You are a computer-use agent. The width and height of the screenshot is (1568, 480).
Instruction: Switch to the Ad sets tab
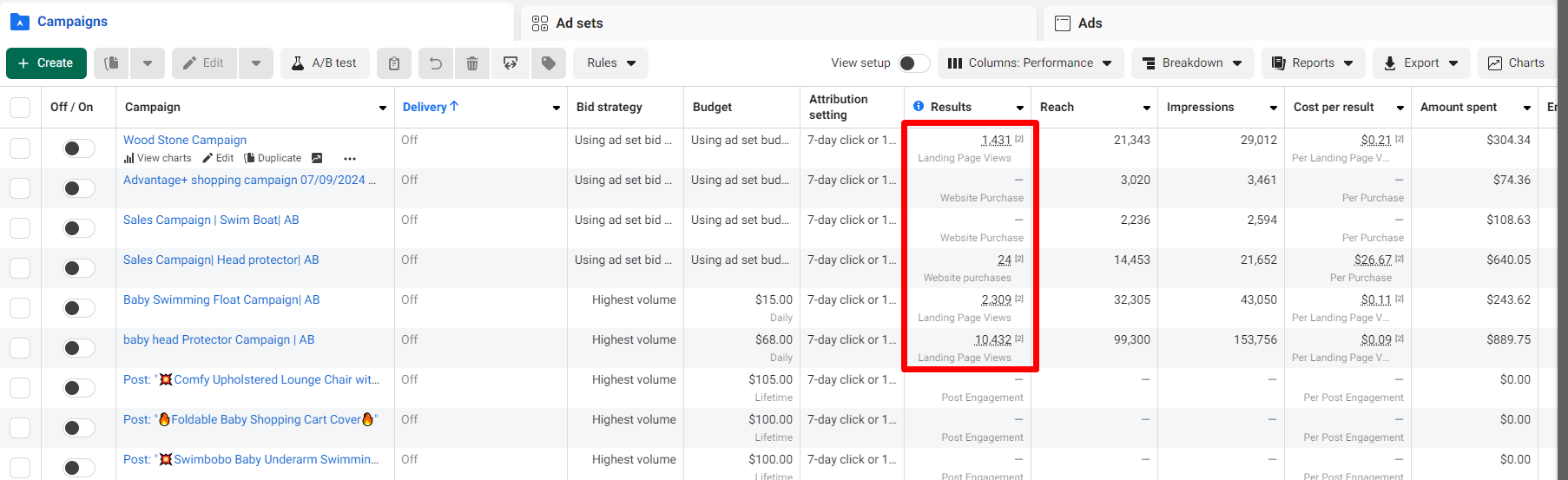[x=578, y=23]
